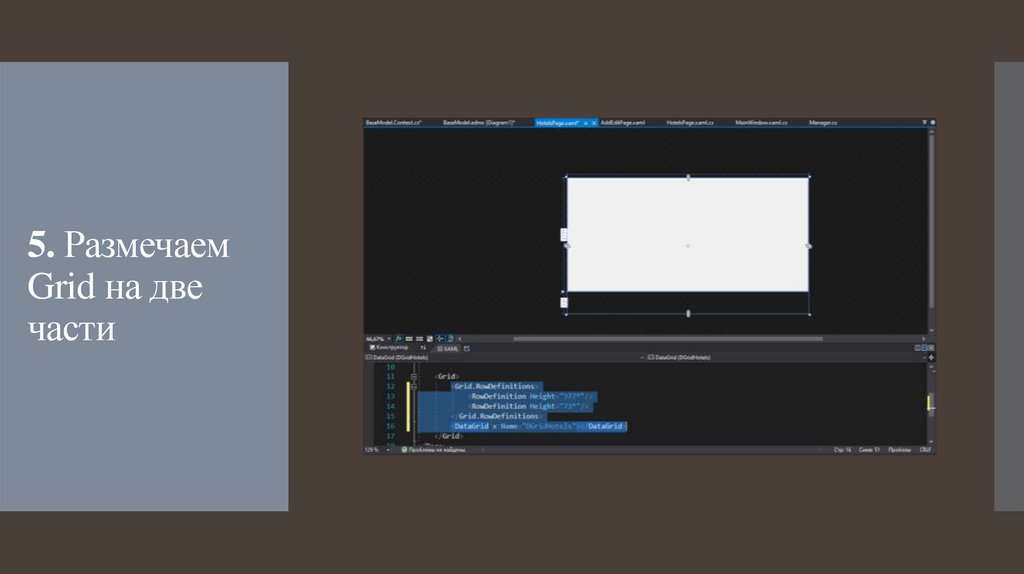Viewport: 1024px width, 574px height.
Task: Swap the designer and XAML panes
Action: pyautogui.click(x=421, y=348)
